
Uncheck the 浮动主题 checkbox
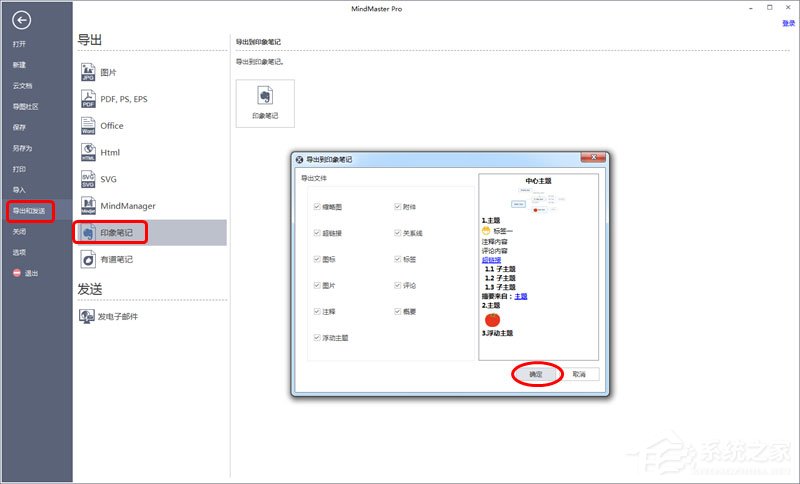tap(317, 338)
